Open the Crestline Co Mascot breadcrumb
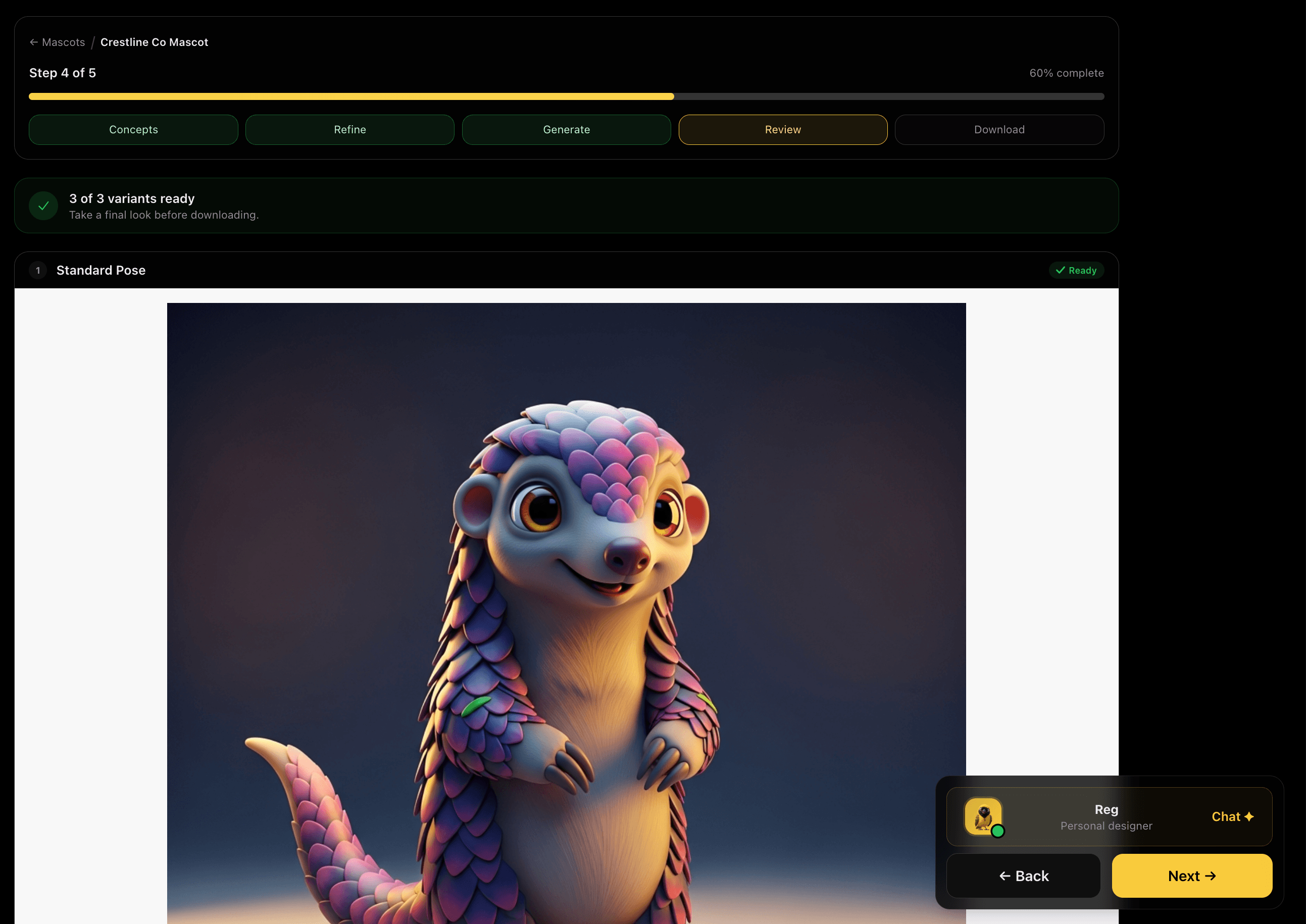 (x=154, y=42)
